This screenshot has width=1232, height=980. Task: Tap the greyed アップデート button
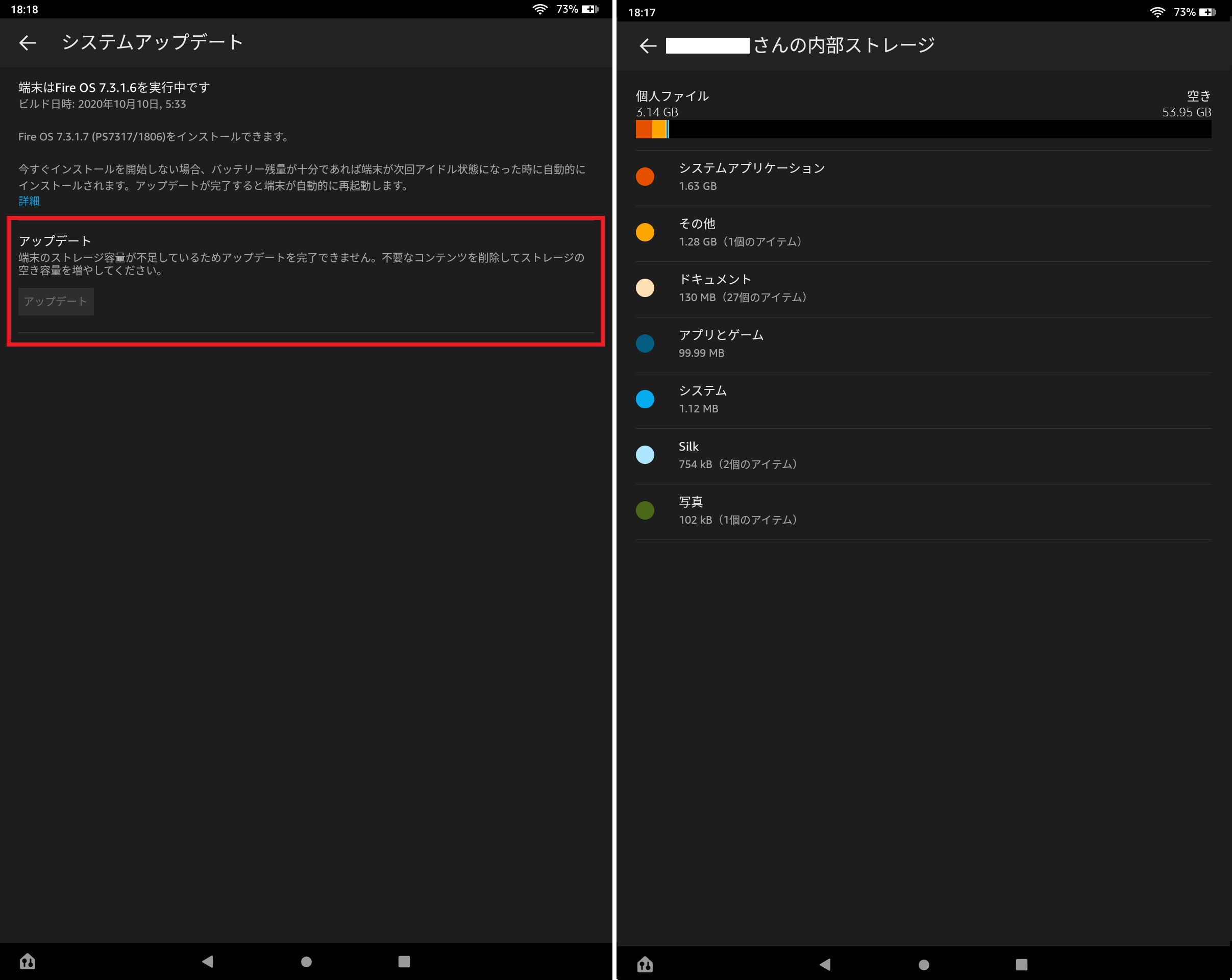pyautogui.click(x=56, y=301)
